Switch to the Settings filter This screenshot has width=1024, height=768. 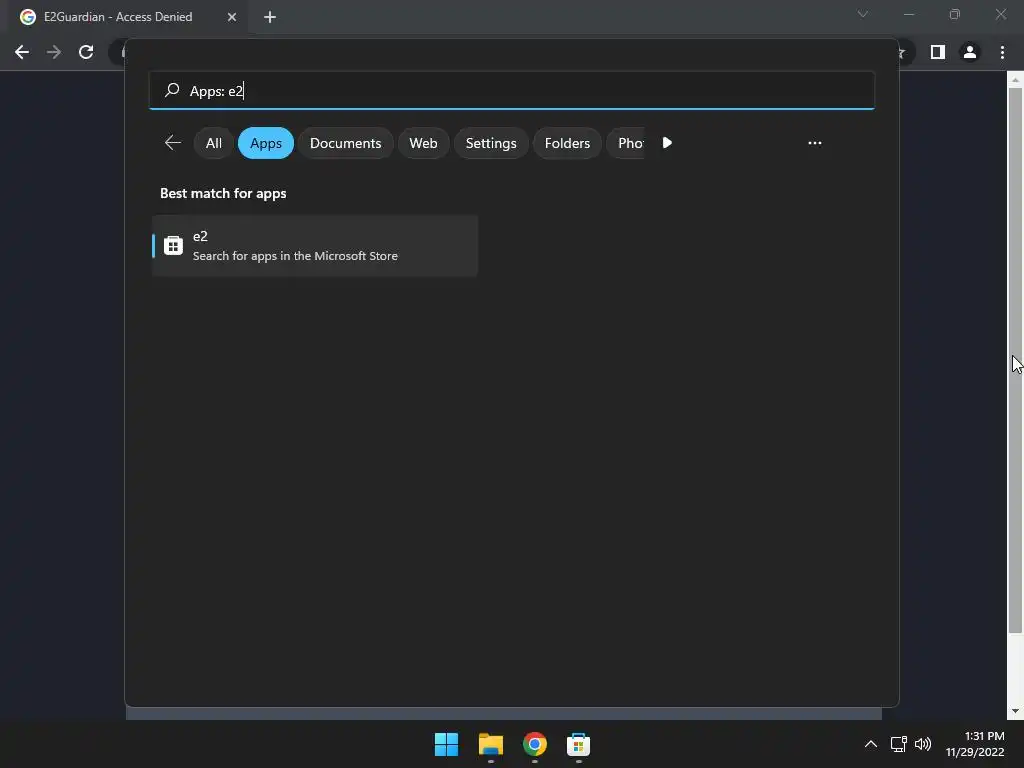point(491,143)
